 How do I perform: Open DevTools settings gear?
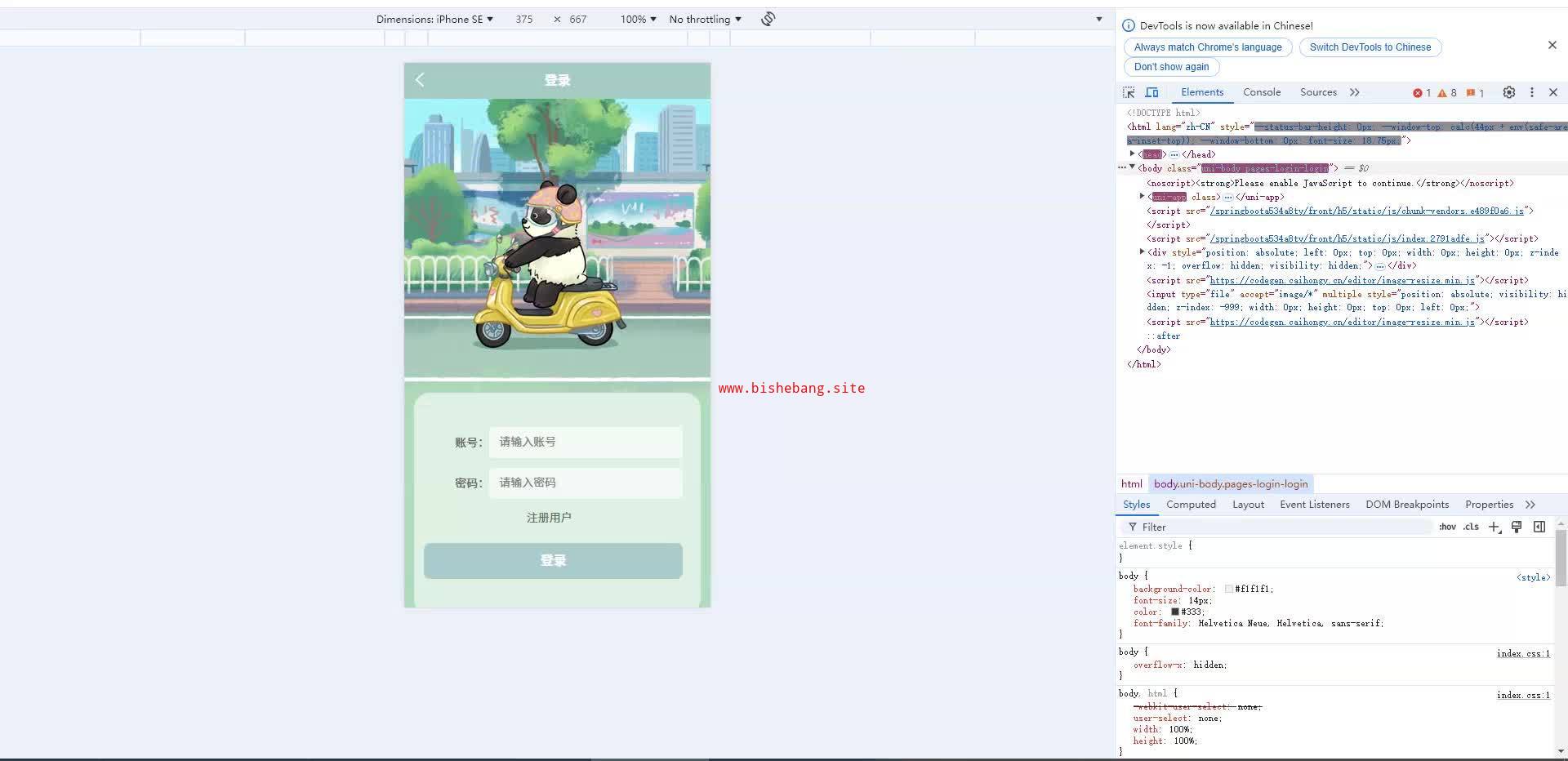(1509, 92)
